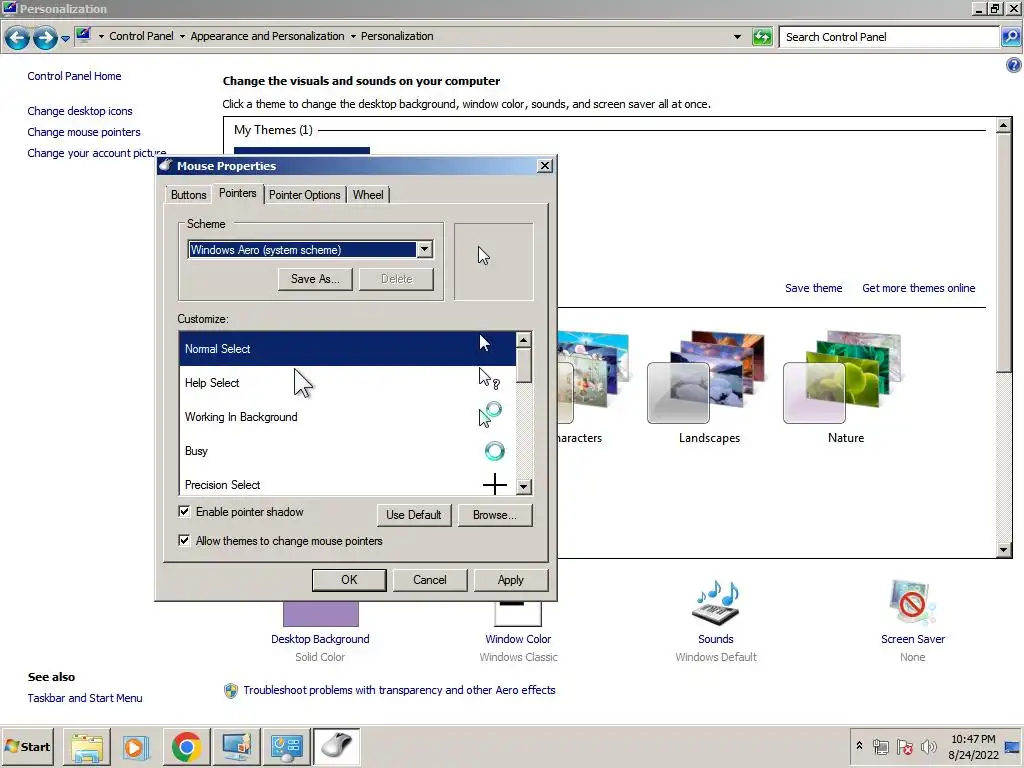Screen dimensions: 1024x768
Task: Click the Cancel button
Action: point(430,580)
